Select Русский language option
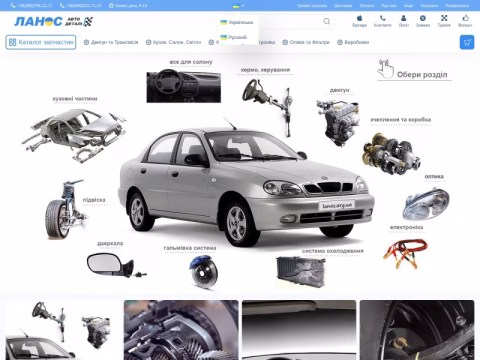The width and height of the screenshot is (480, 360). tap(234, 37)
